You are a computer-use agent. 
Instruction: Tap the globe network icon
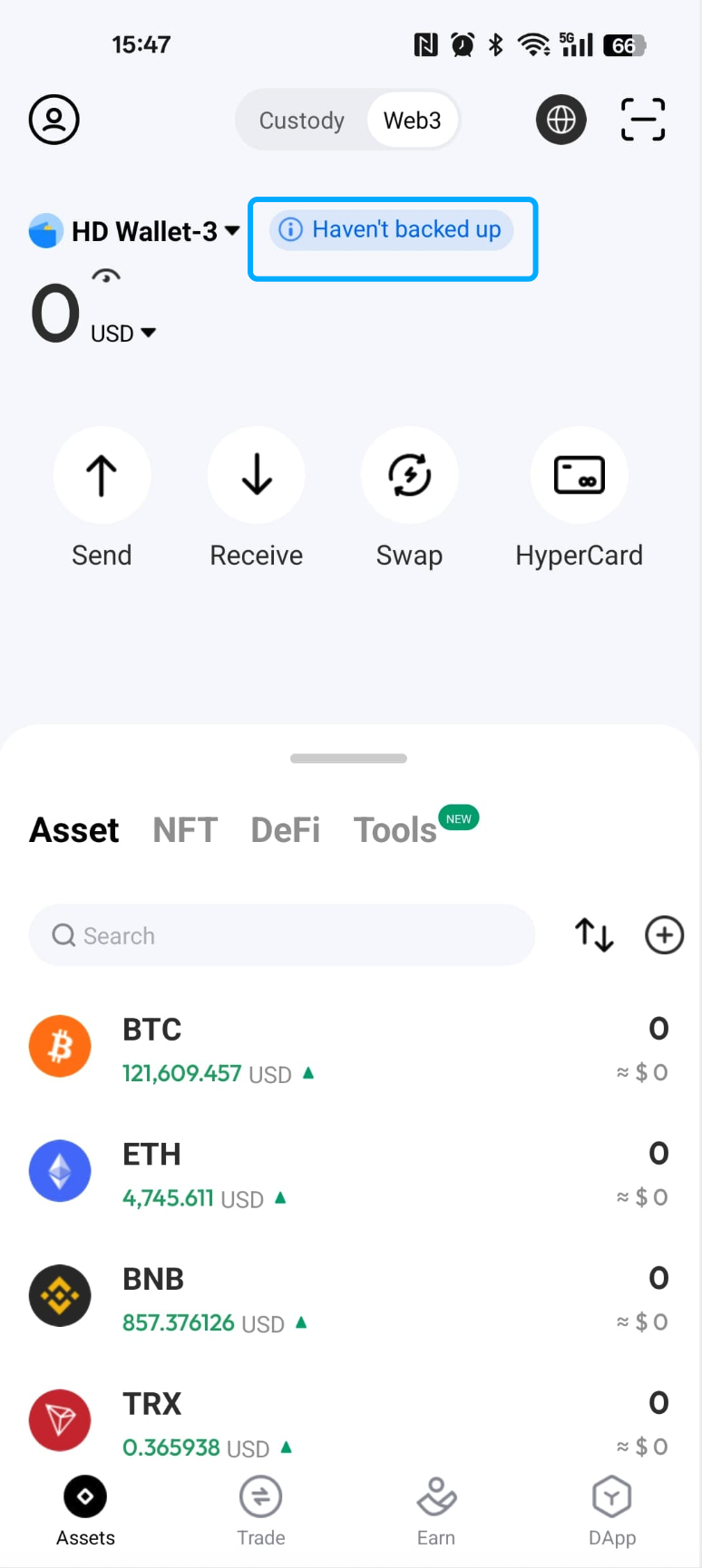[x=561, y=120]
